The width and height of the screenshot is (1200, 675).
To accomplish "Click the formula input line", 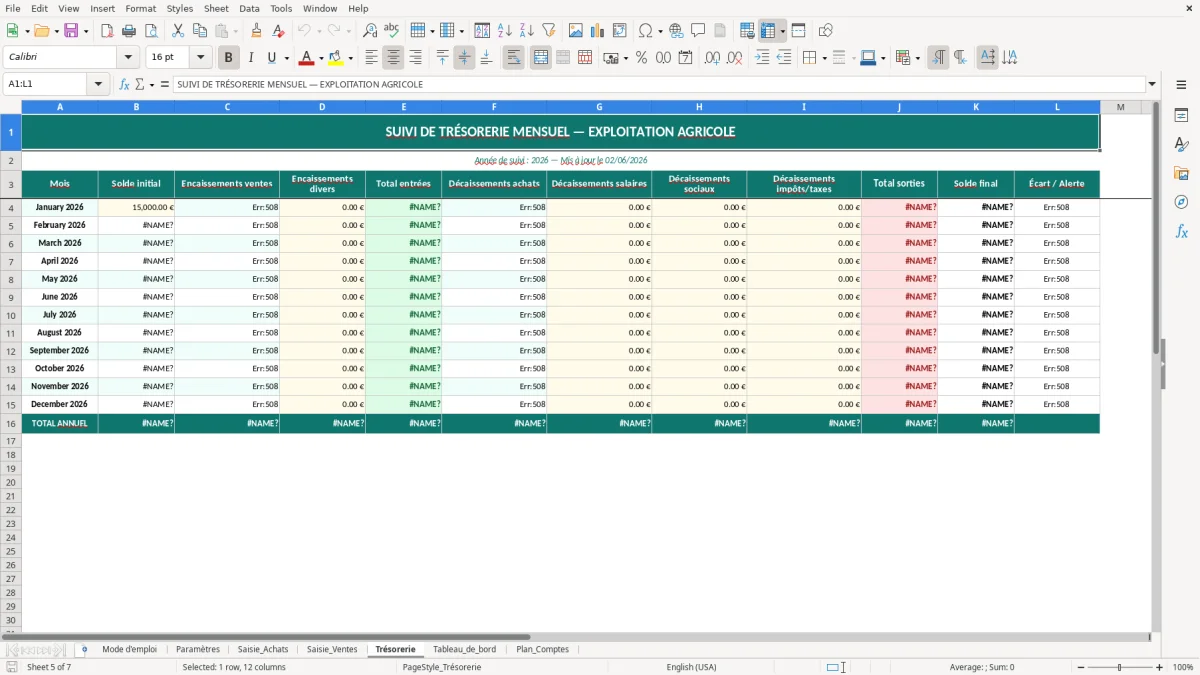I will [x=658, y=85].
